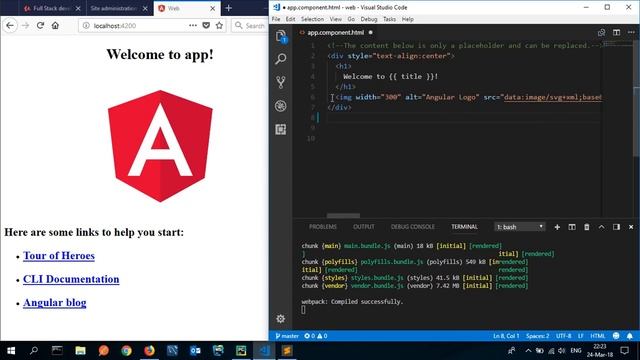Select the bash terminal dropdown
The width and height of the screenshot is (640, 360).
pos(520,227)
